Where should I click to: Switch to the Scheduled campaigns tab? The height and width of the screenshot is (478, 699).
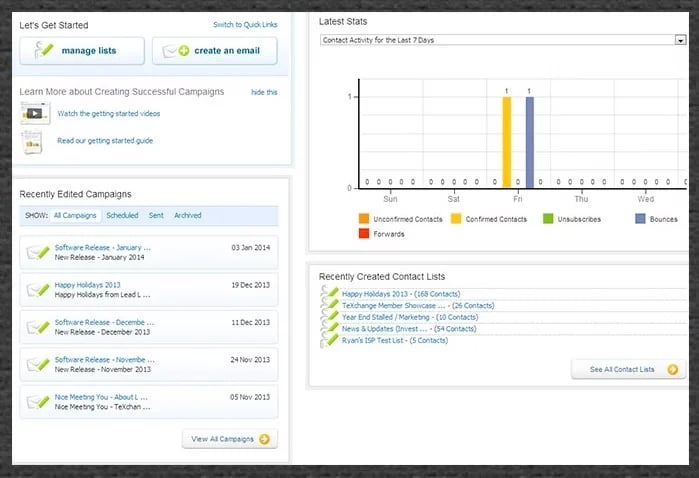point(122,215)
